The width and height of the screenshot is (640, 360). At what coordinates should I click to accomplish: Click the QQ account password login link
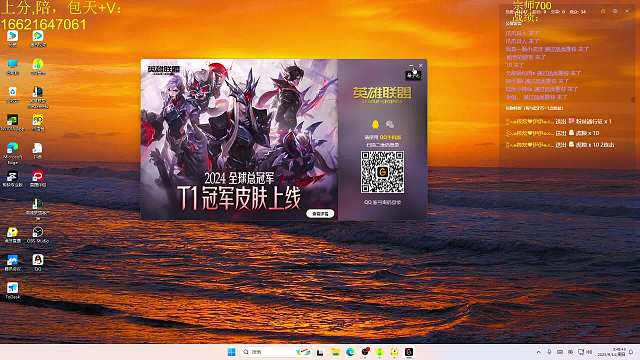382,202
